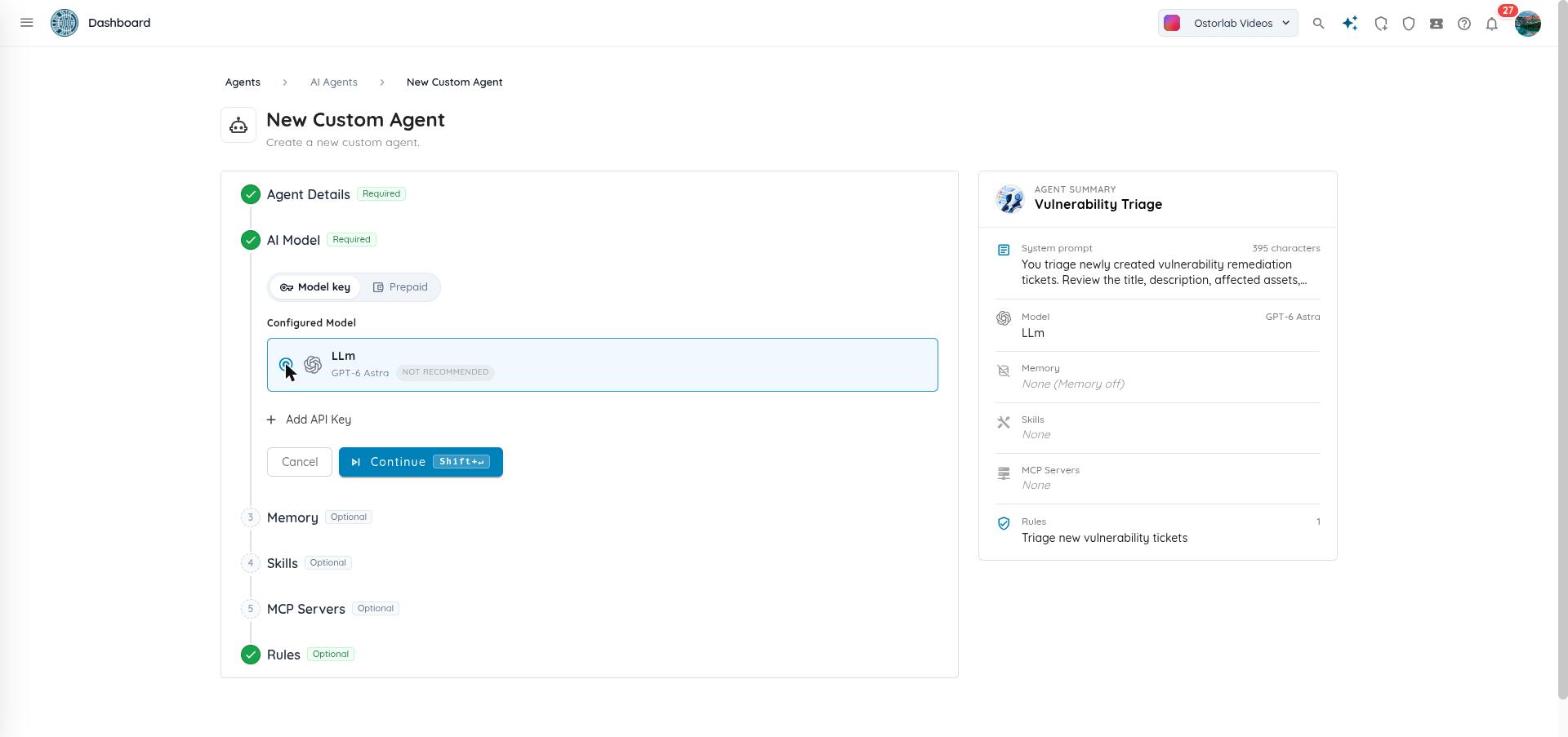Viewport: 1568px width, 737px height.
Task: Click the GPT-6 Astra label in summary
Action: coord(1292,317)
